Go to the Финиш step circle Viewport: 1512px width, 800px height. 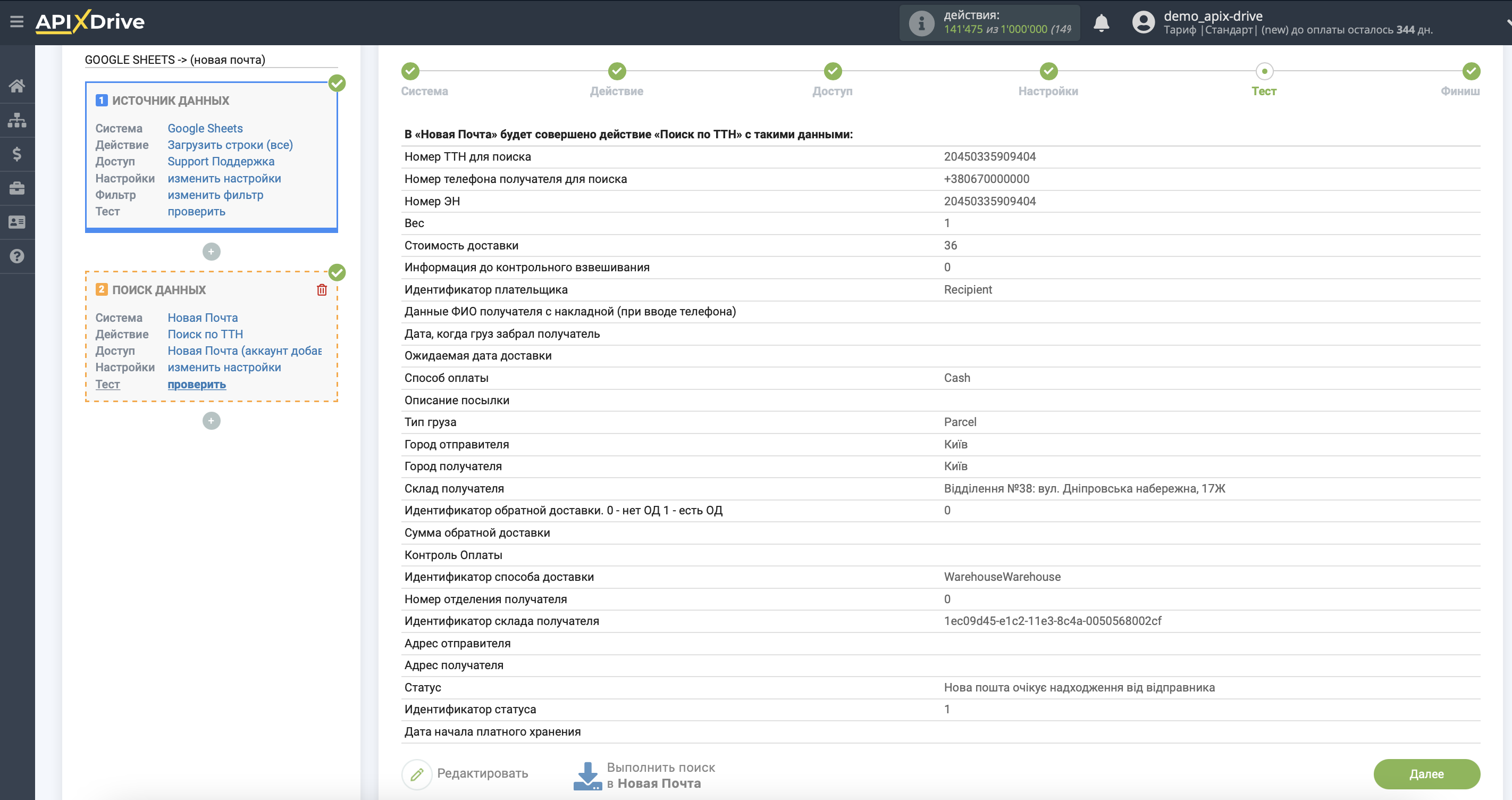pos(1471,71)
